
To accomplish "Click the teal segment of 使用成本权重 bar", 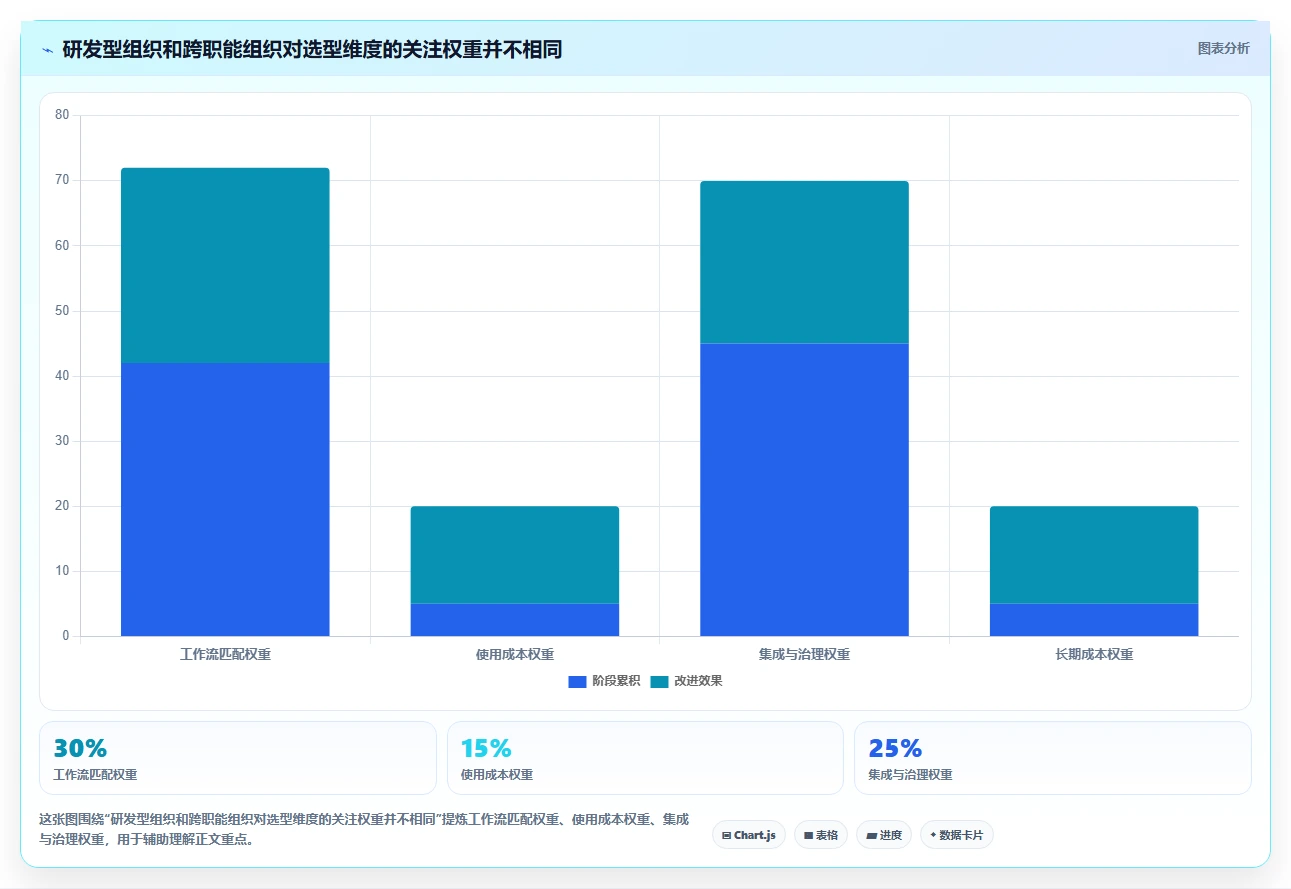I will [x=515, y=555].
